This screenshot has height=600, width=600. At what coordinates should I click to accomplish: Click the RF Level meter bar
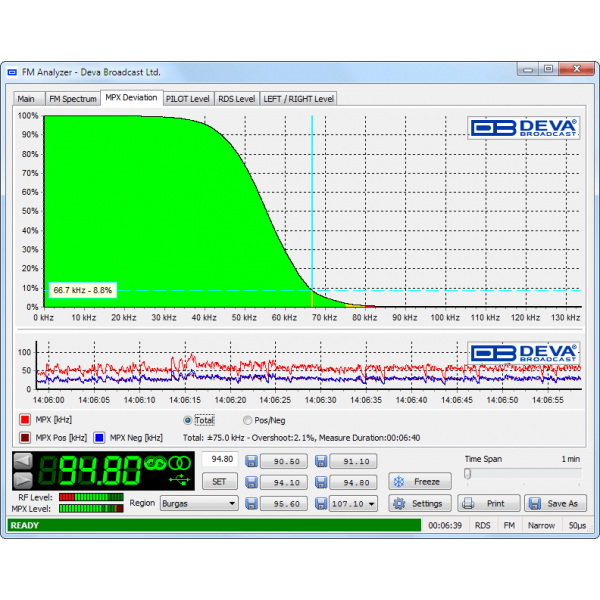[91, 497]
